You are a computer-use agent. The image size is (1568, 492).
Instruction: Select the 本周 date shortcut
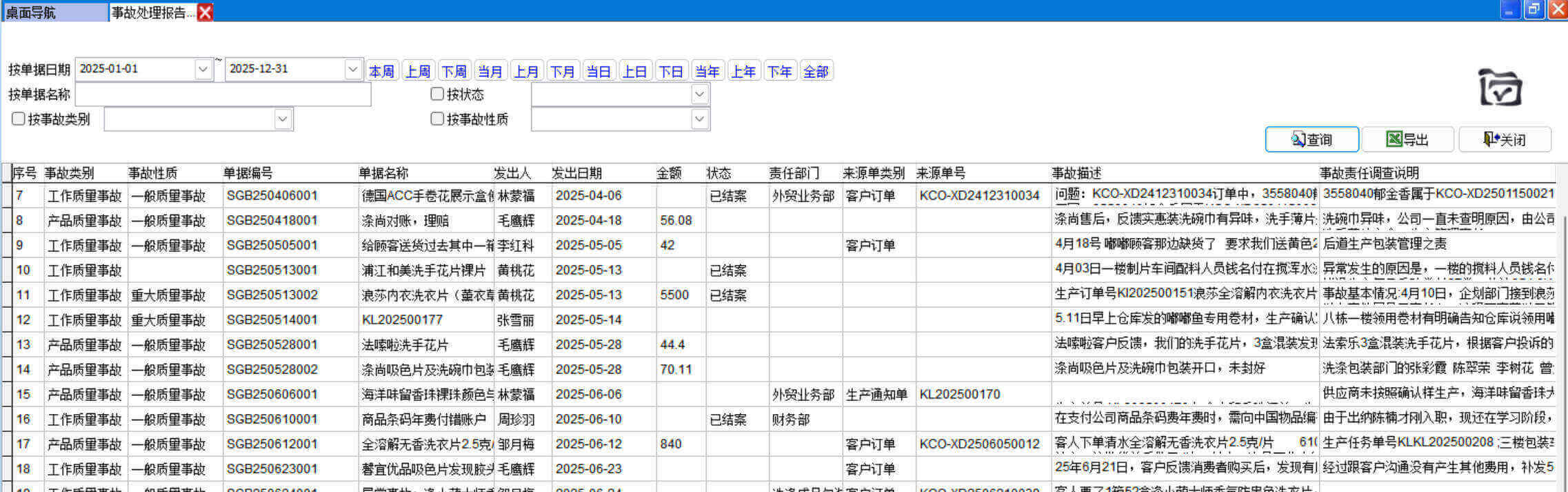381,71
